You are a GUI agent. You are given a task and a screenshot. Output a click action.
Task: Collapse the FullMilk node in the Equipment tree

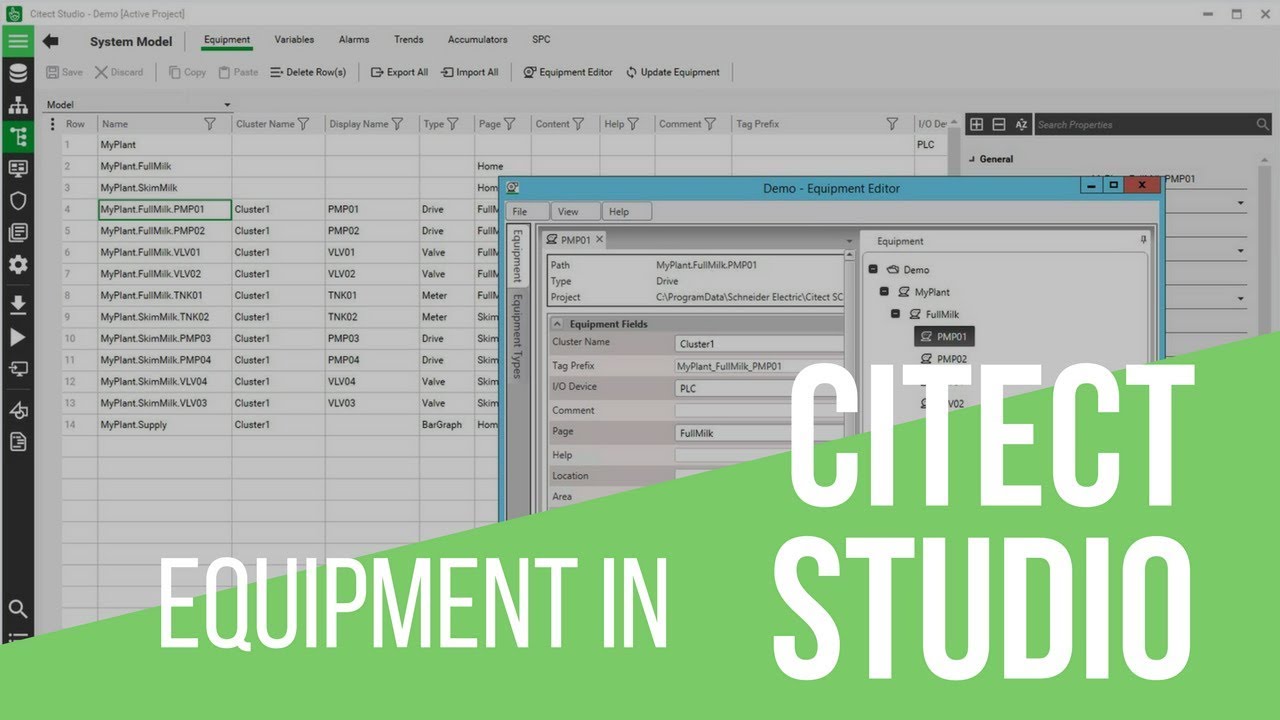click(x=896, y=314)
